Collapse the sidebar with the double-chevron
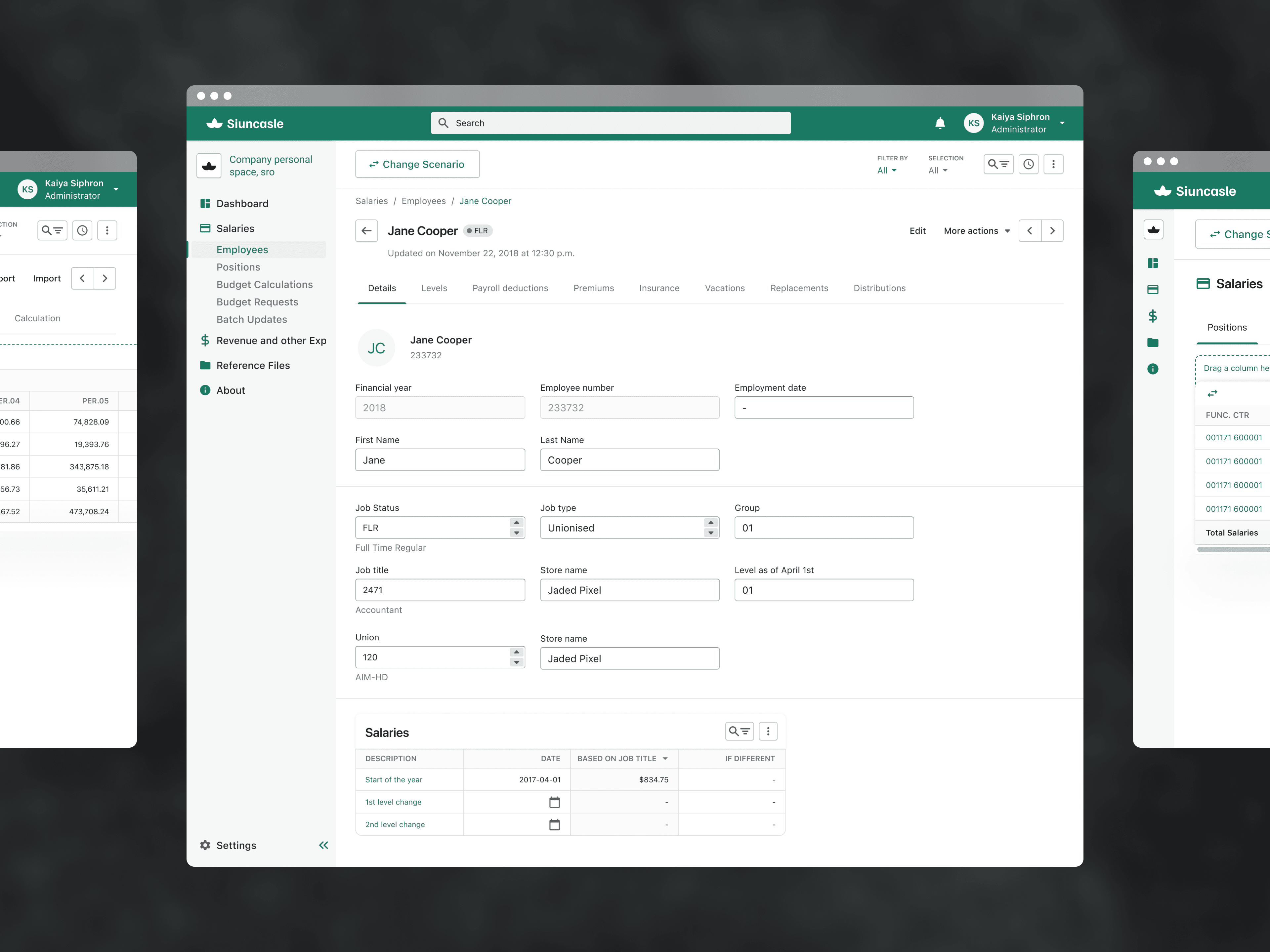The image size is (1270, 952). pos(324,845)
